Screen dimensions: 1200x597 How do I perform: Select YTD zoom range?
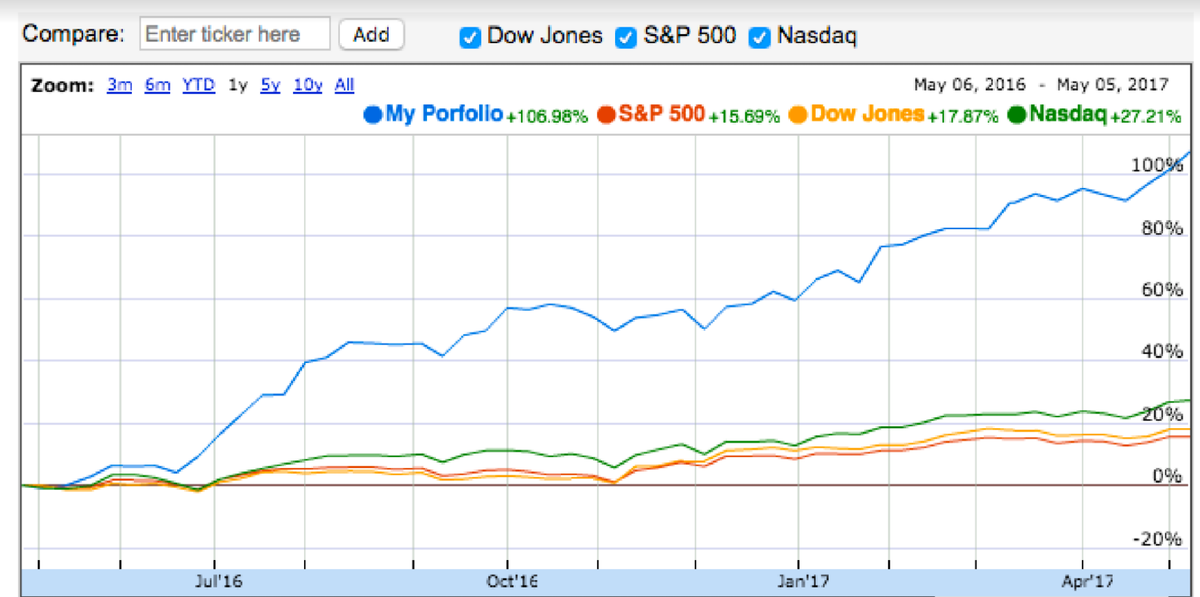pyautogui.click(x=198, y=85)
